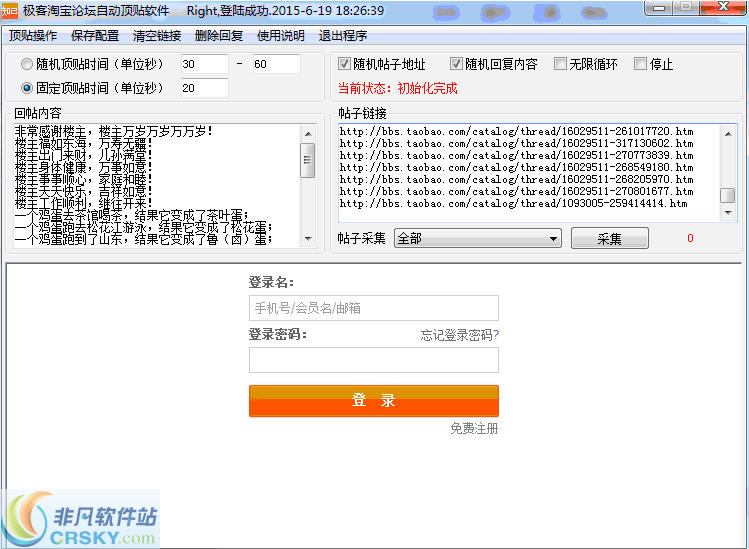Click the link ending 16029511-261017720.htm
749x549 pixels.
516,131
